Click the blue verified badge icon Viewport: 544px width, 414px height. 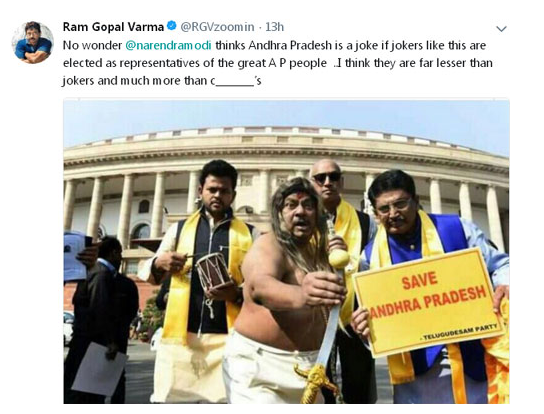pyautogui.click(x=172, y=26)
